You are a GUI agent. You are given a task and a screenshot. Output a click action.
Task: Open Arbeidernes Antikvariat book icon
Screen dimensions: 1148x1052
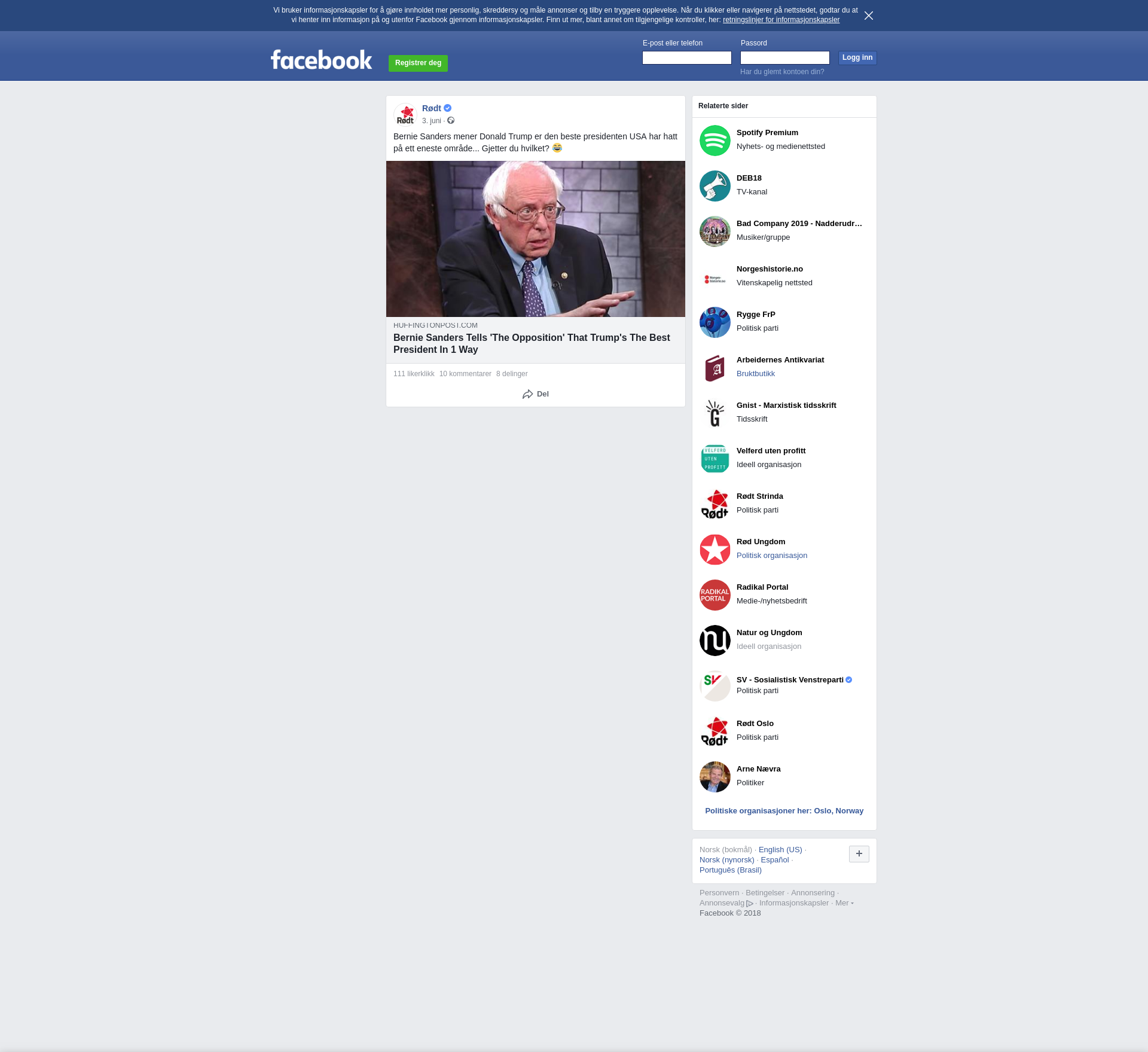click(x=715, y=368)
